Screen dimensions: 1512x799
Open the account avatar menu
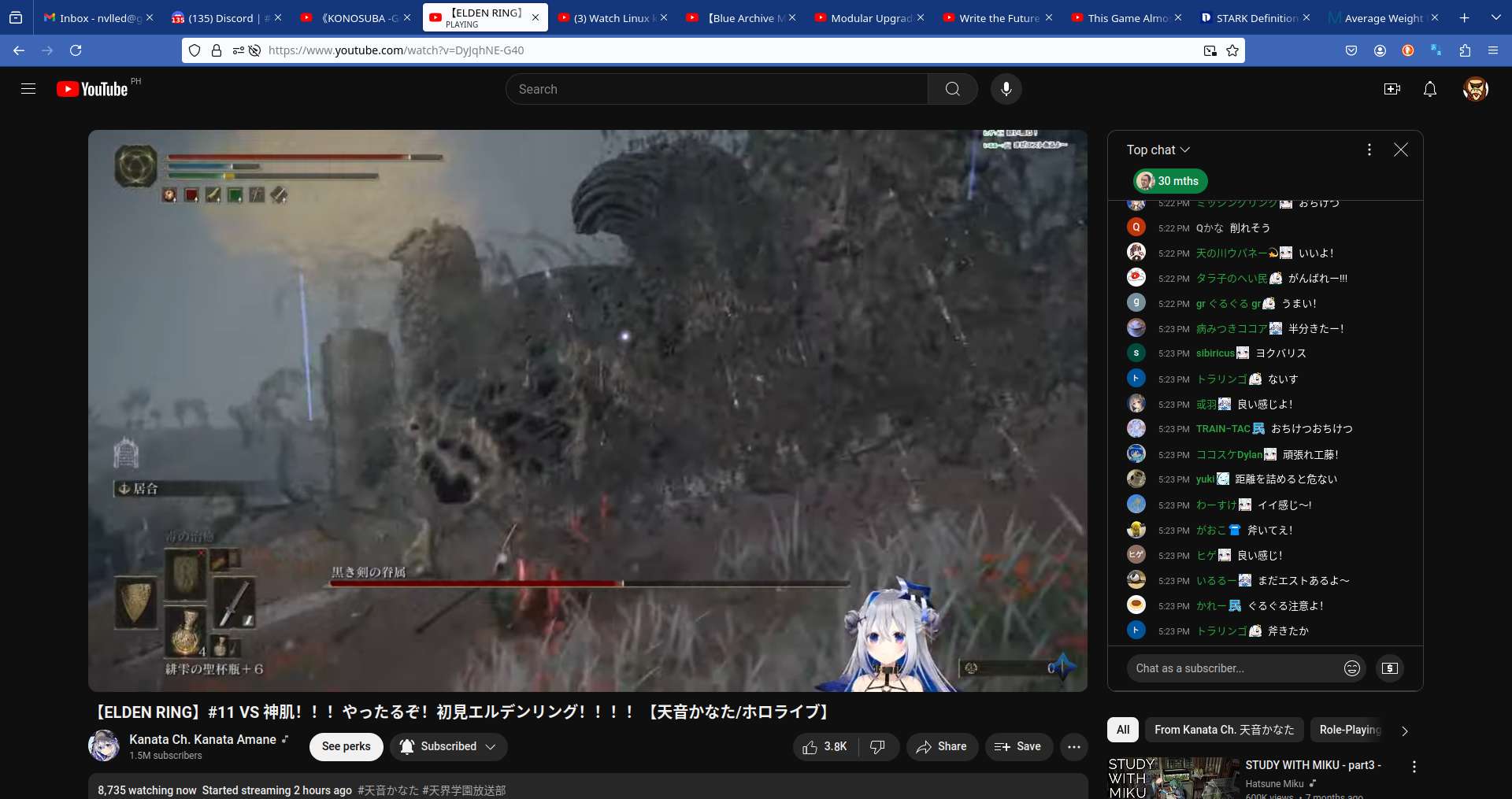[x=1475, y=89]
